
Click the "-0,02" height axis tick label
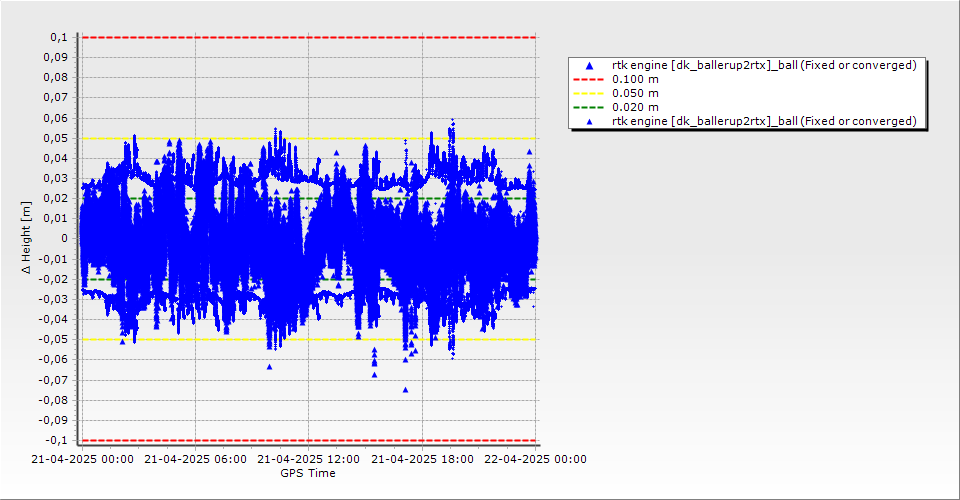(54, 279)
